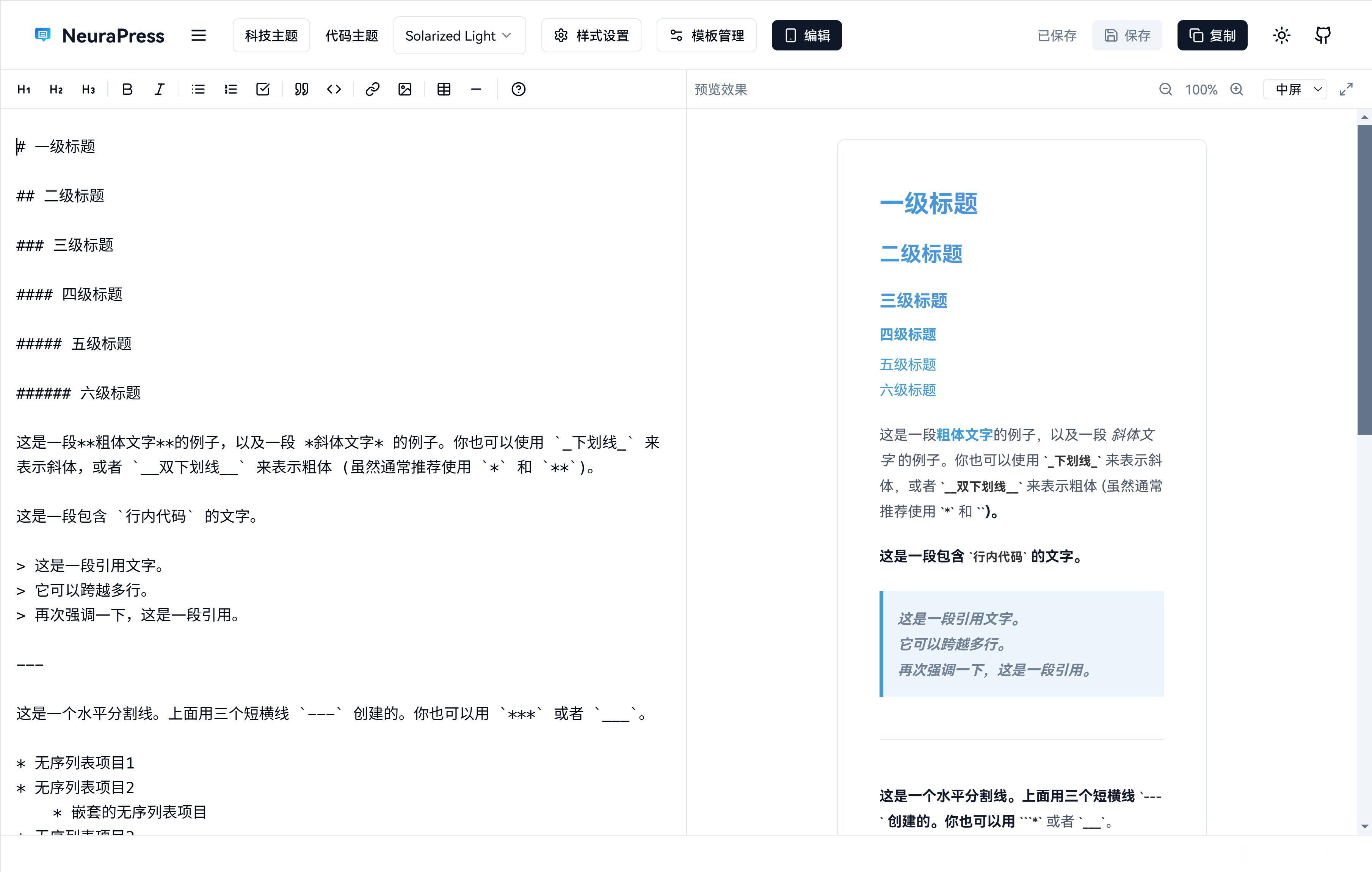Image resolution: width=1372 pixels, height=872 pixels.
Task: Open the 中屏 screen size dropdown
Action: pos(1295,90)
